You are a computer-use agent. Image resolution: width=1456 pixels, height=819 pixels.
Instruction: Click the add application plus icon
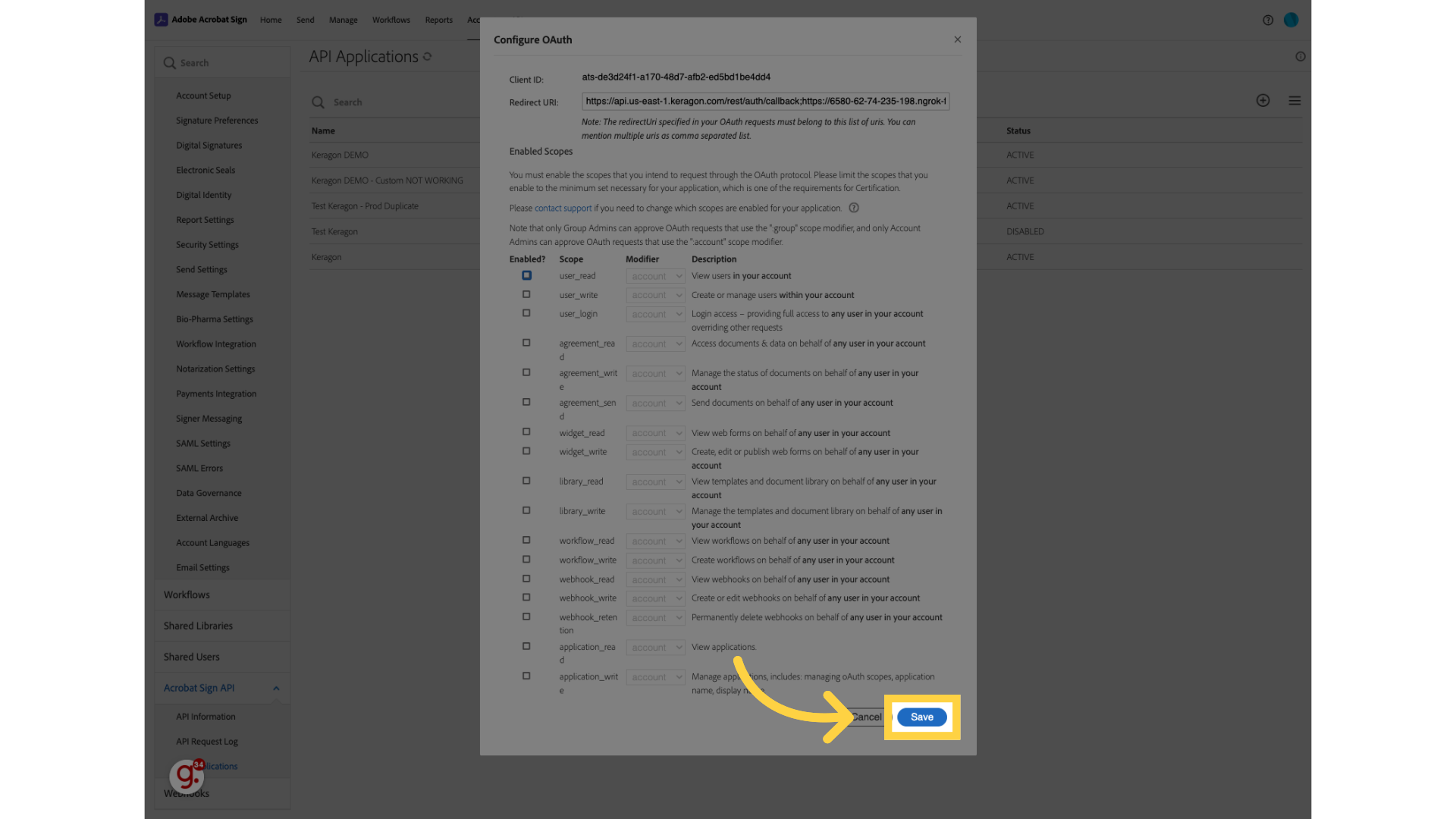click(x=1263, y=101)
